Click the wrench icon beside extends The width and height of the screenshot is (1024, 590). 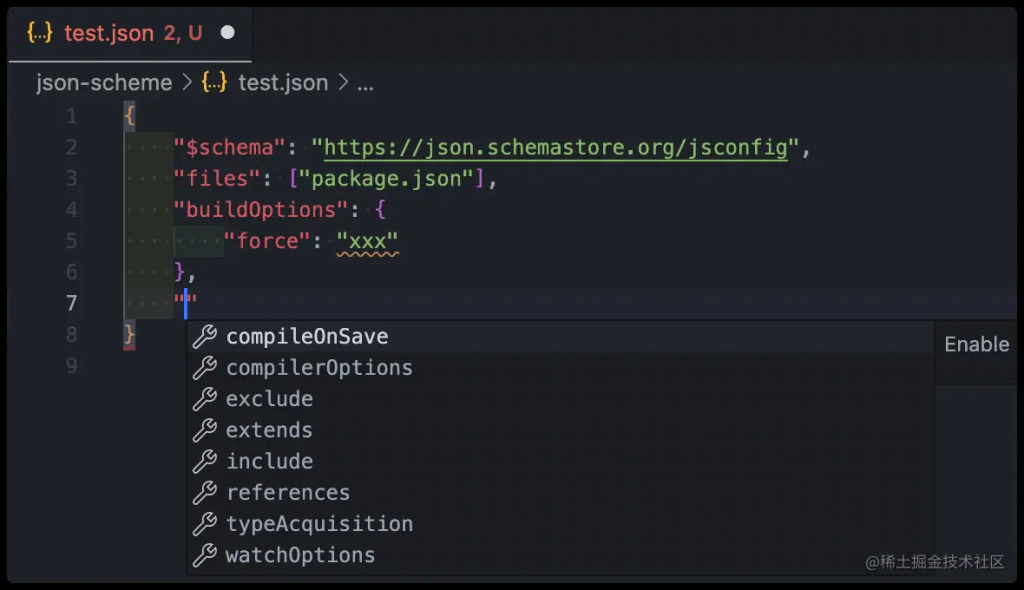pos(206,430)
